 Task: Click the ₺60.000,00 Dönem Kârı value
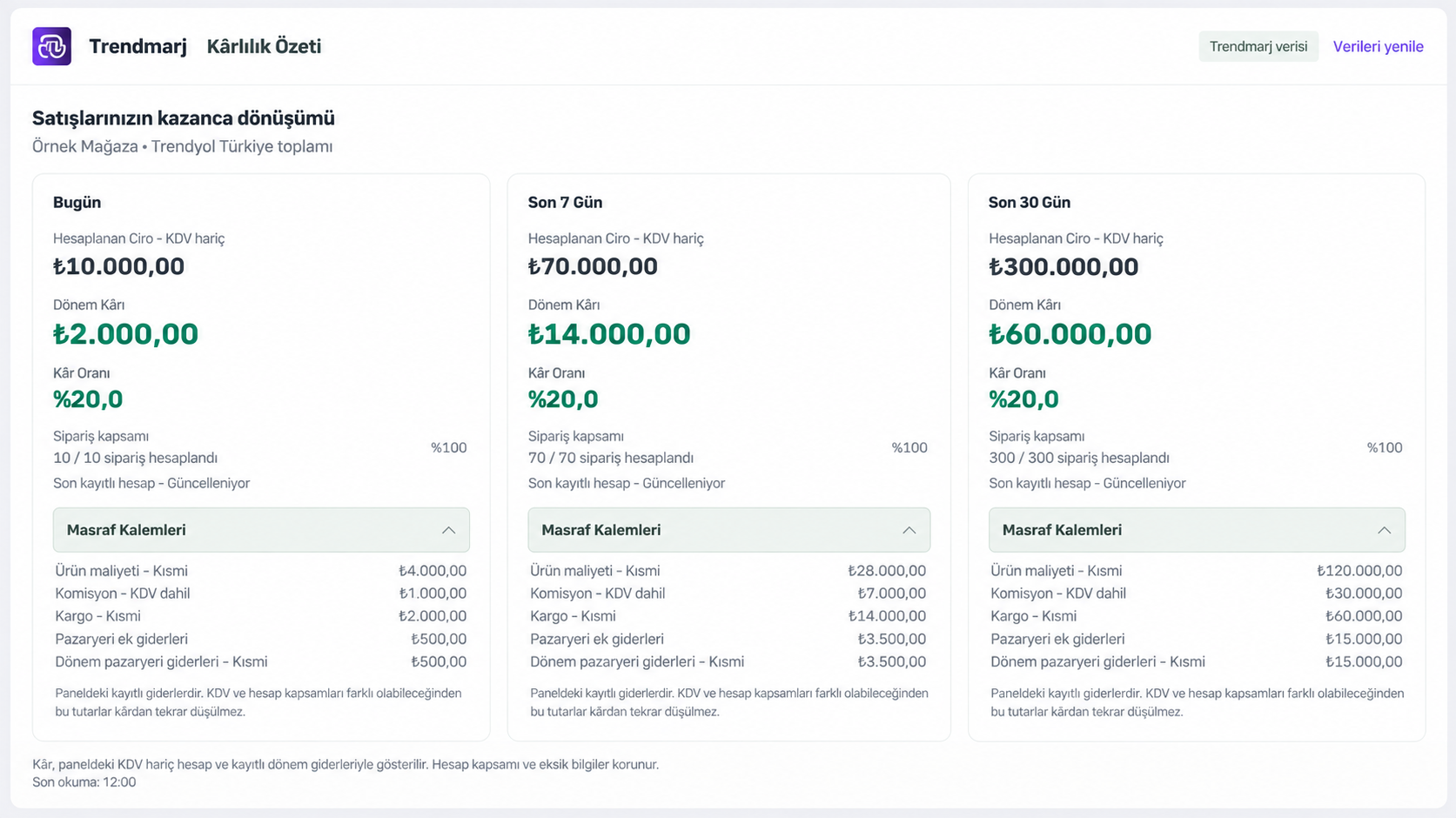click(x=1070, y=334)
